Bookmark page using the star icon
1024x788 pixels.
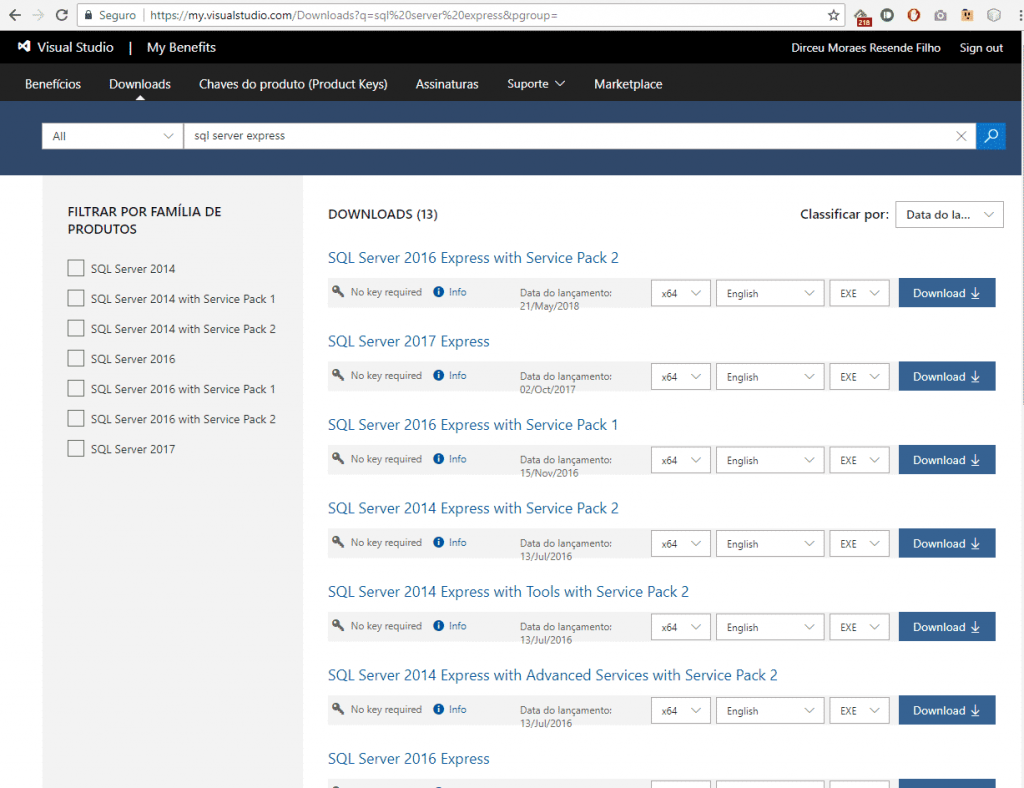point(833,15)
